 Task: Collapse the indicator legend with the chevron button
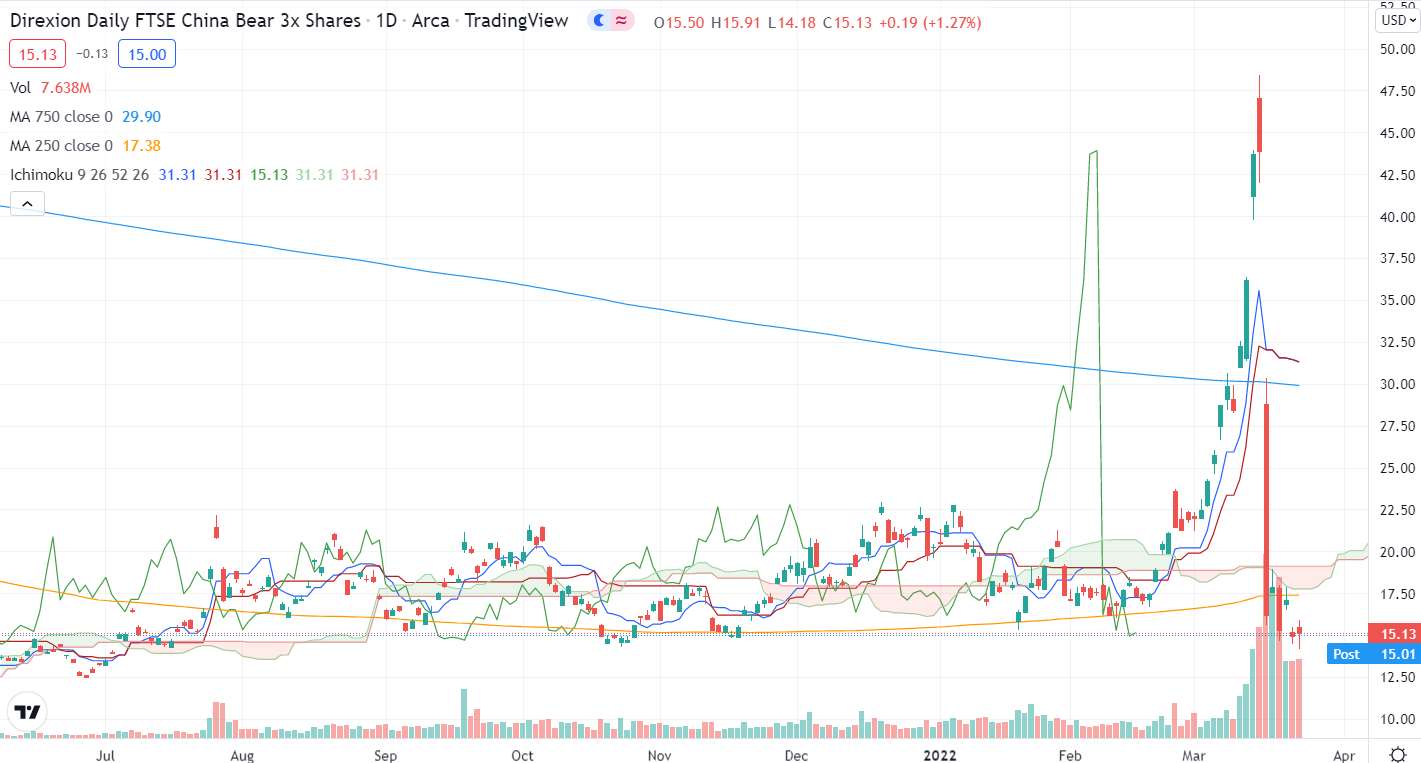[x=27, y=204]
